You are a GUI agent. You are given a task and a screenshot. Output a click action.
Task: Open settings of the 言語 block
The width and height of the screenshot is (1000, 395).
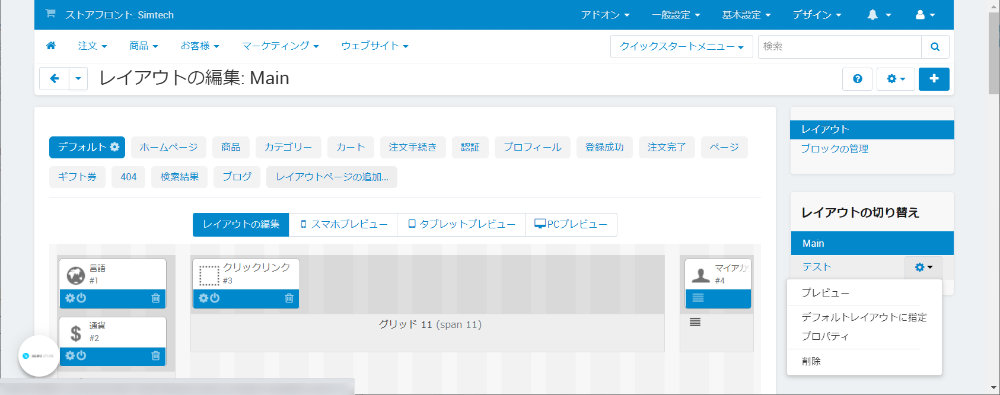click(x=70, y=298)
